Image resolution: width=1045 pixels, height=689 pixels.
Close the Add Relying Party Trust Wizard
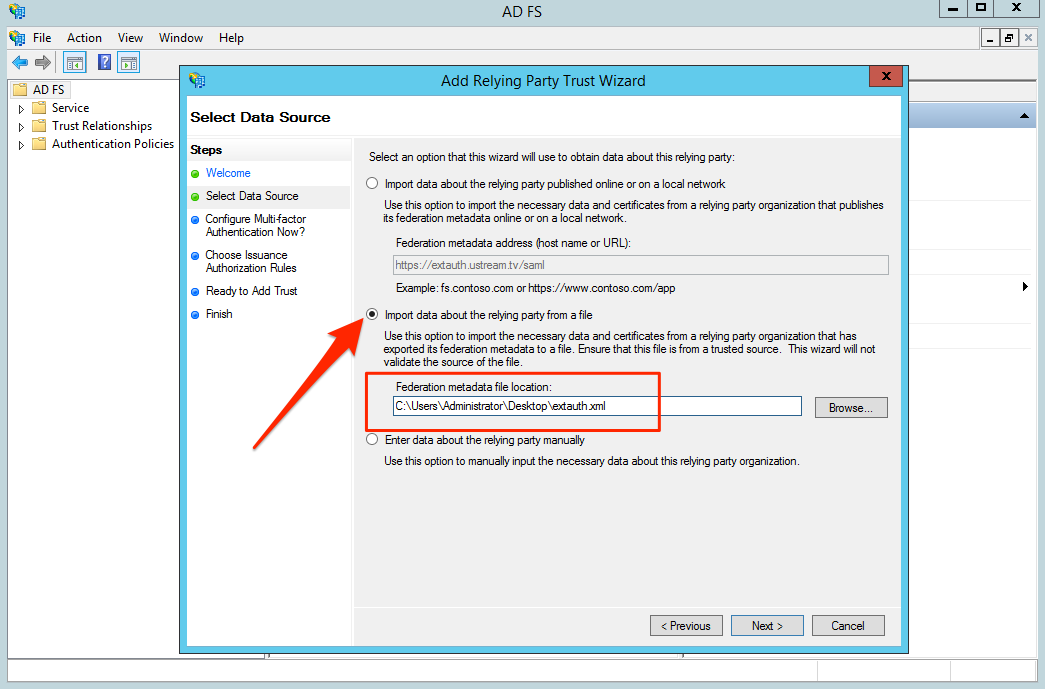886,77
